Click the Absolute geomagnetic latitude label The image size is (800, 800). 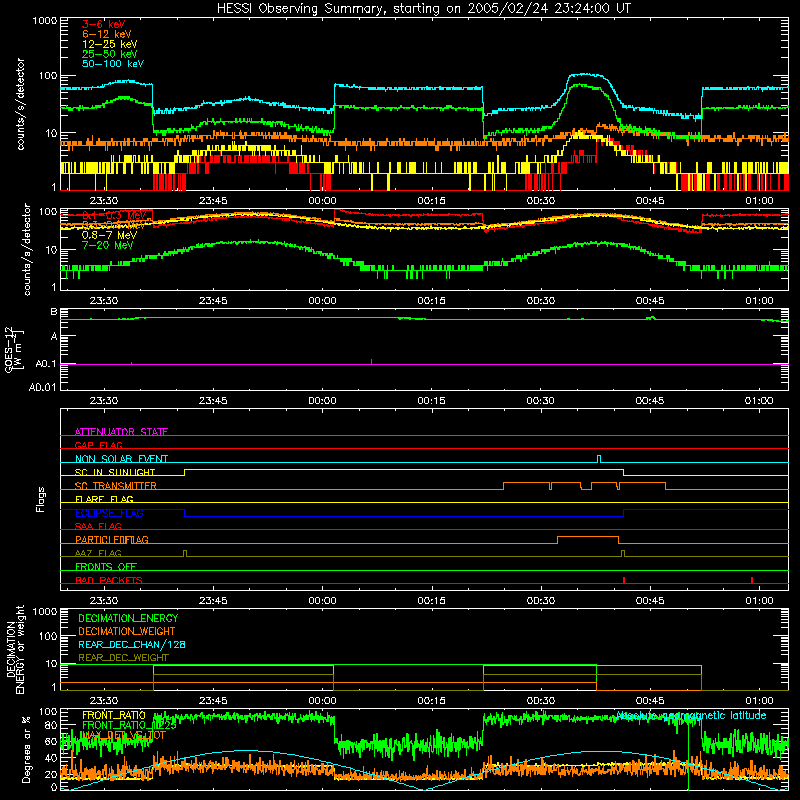tap(691, 716)
